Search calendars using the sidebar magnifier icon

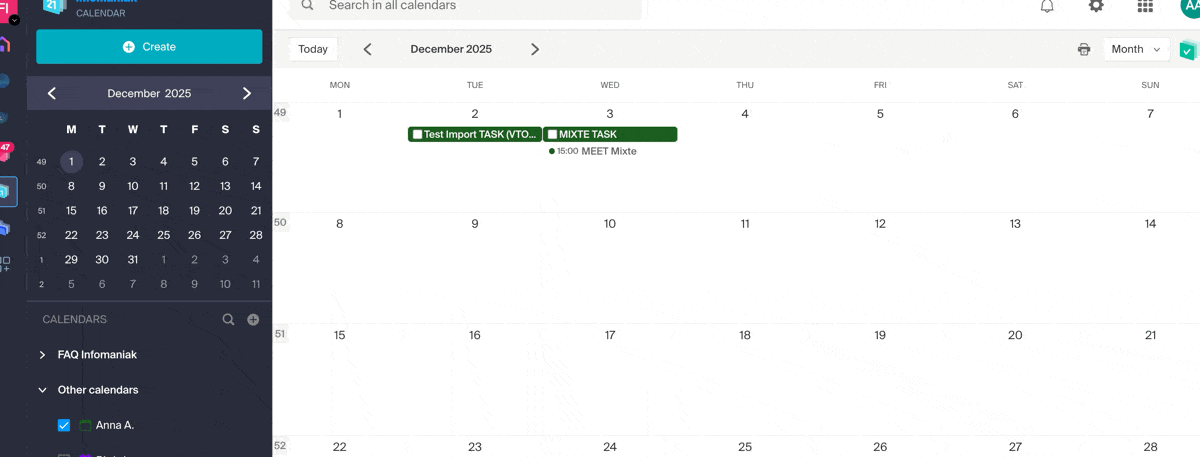pyautogui.click(x=228, y=320)
